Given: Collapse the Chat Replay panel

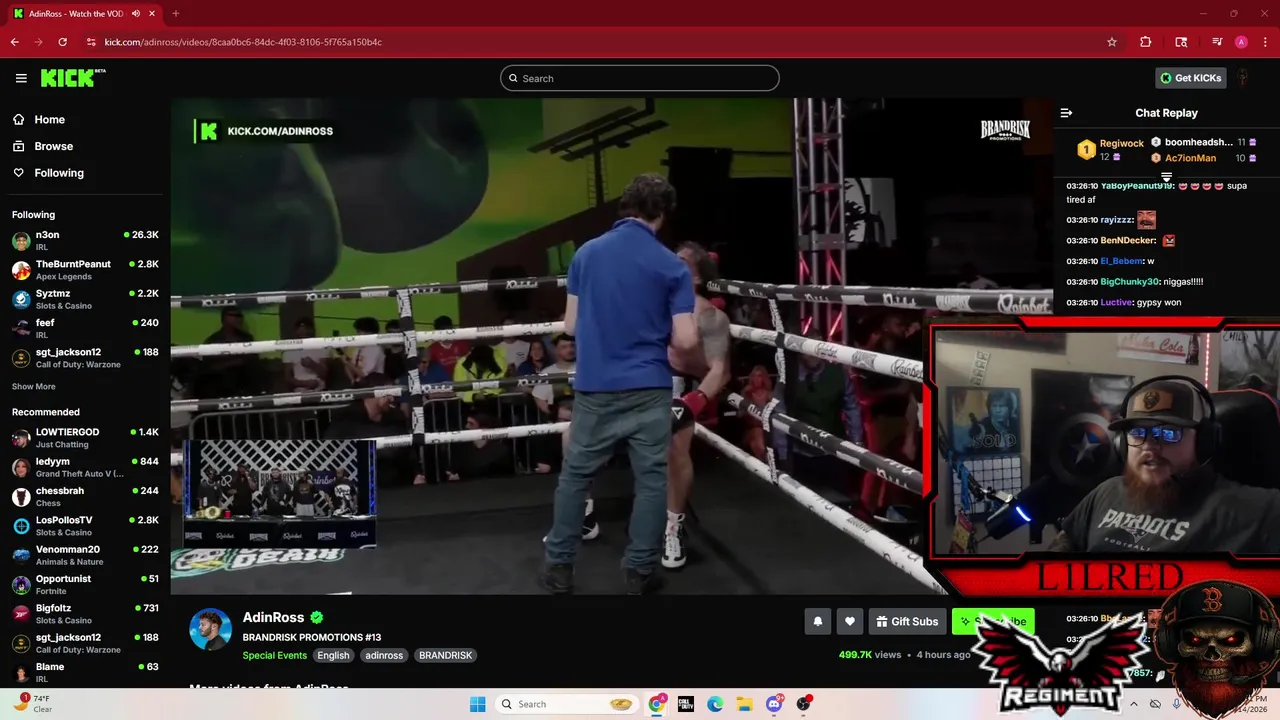Looking at the screenshot, I should 1066,113.
